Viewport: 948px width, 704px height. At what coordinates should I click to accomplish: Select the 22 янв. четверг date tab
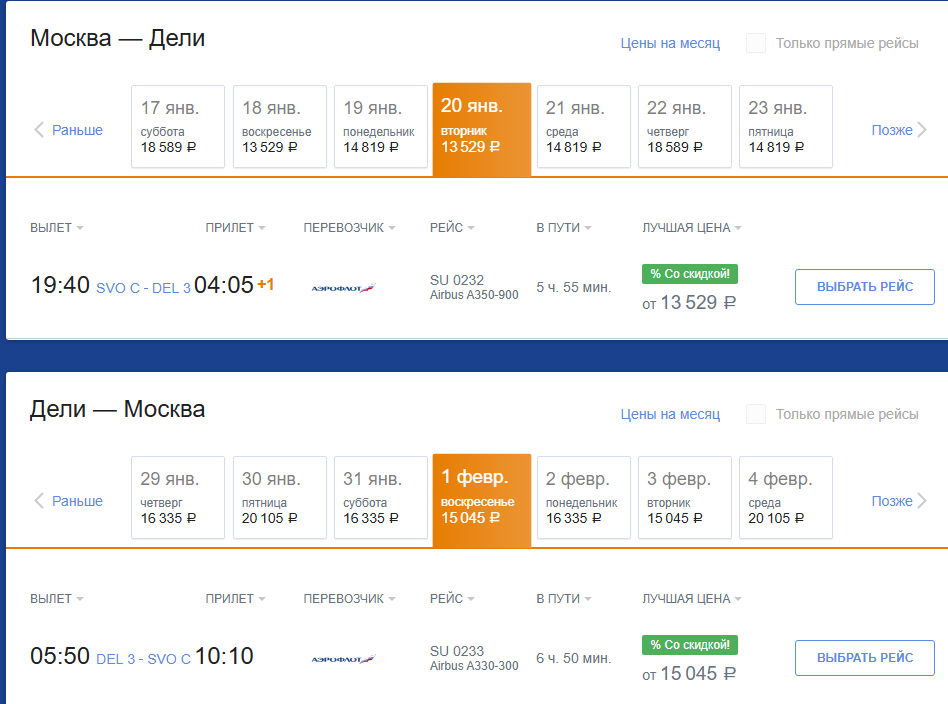point(685,126)
